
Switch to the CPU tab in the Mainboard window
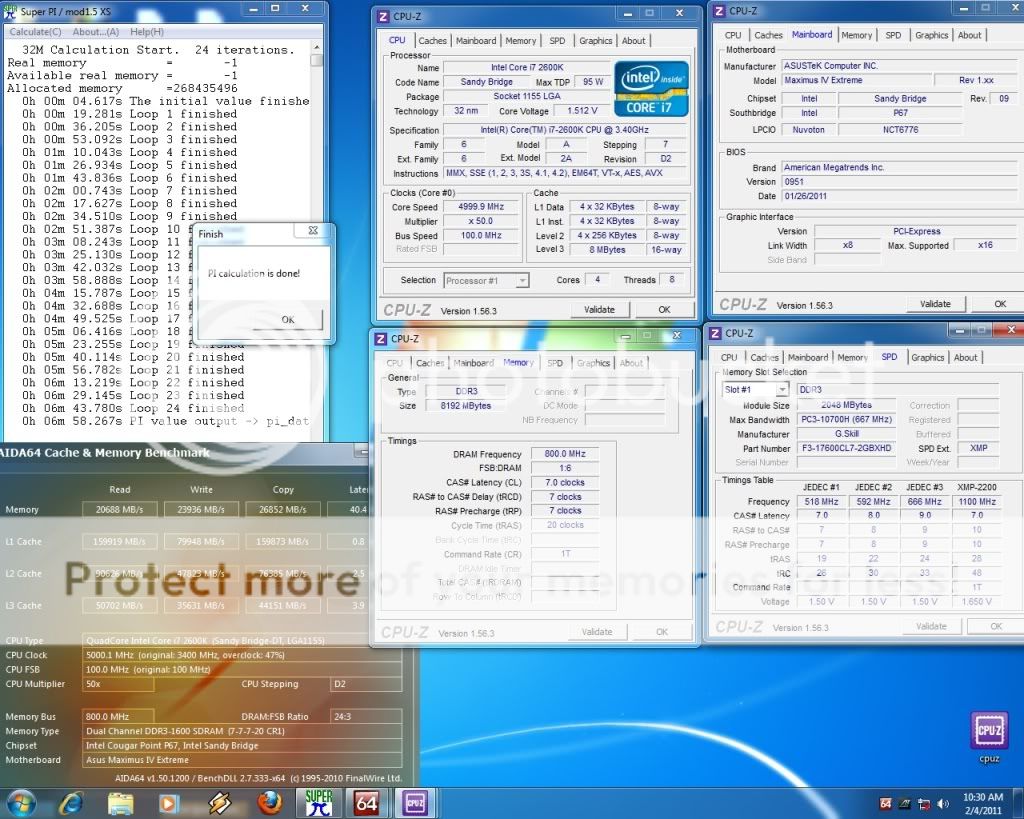[733, 35]
